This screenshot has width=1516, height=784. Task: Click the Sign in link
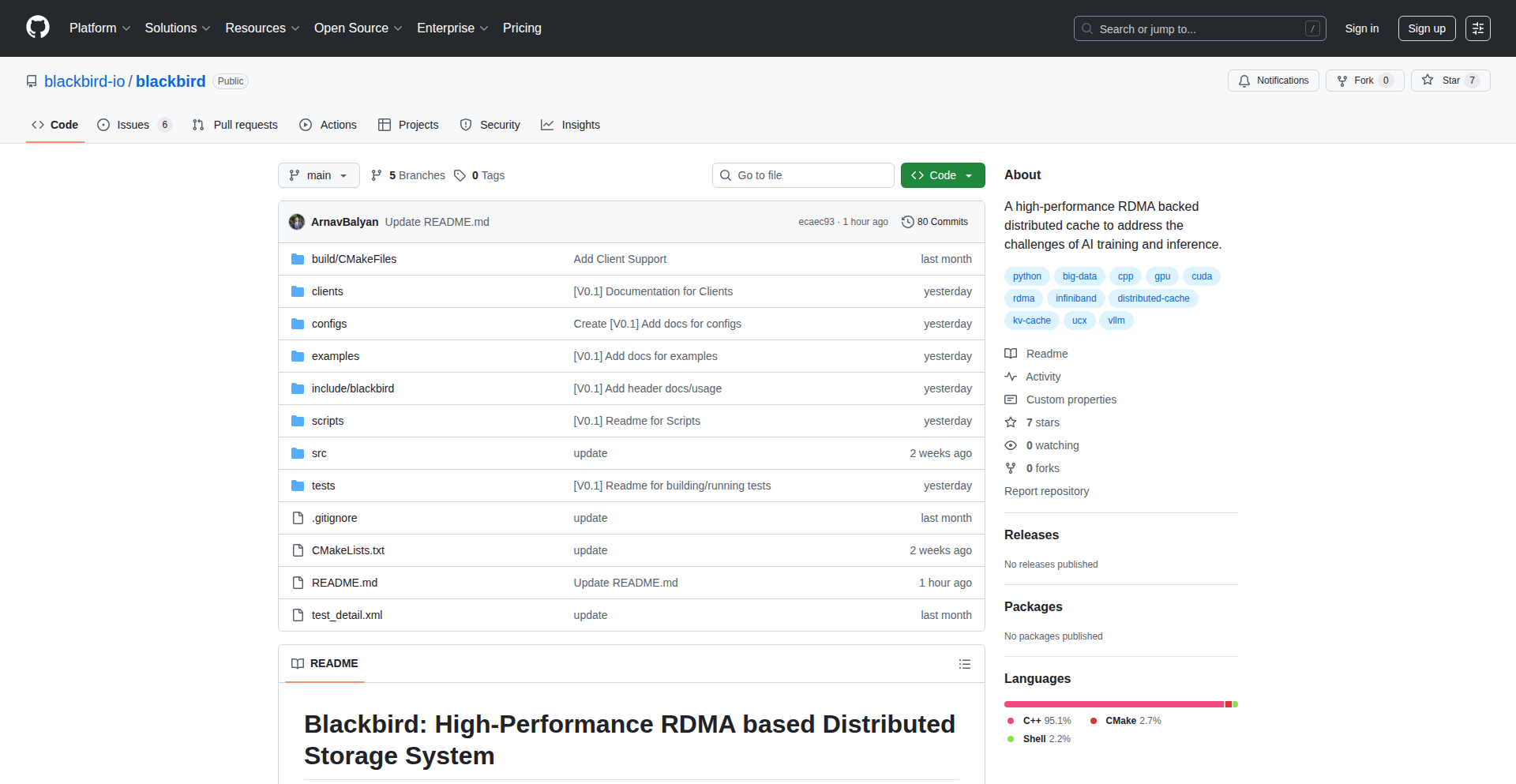tap(1362, 28)
